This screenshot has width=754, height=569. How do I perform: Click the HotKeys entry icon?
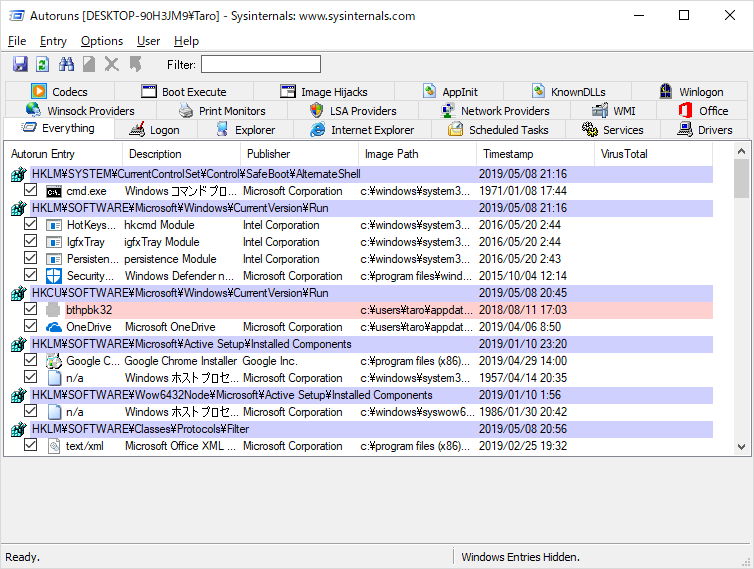pyautogui.click(x=53, y=225)
